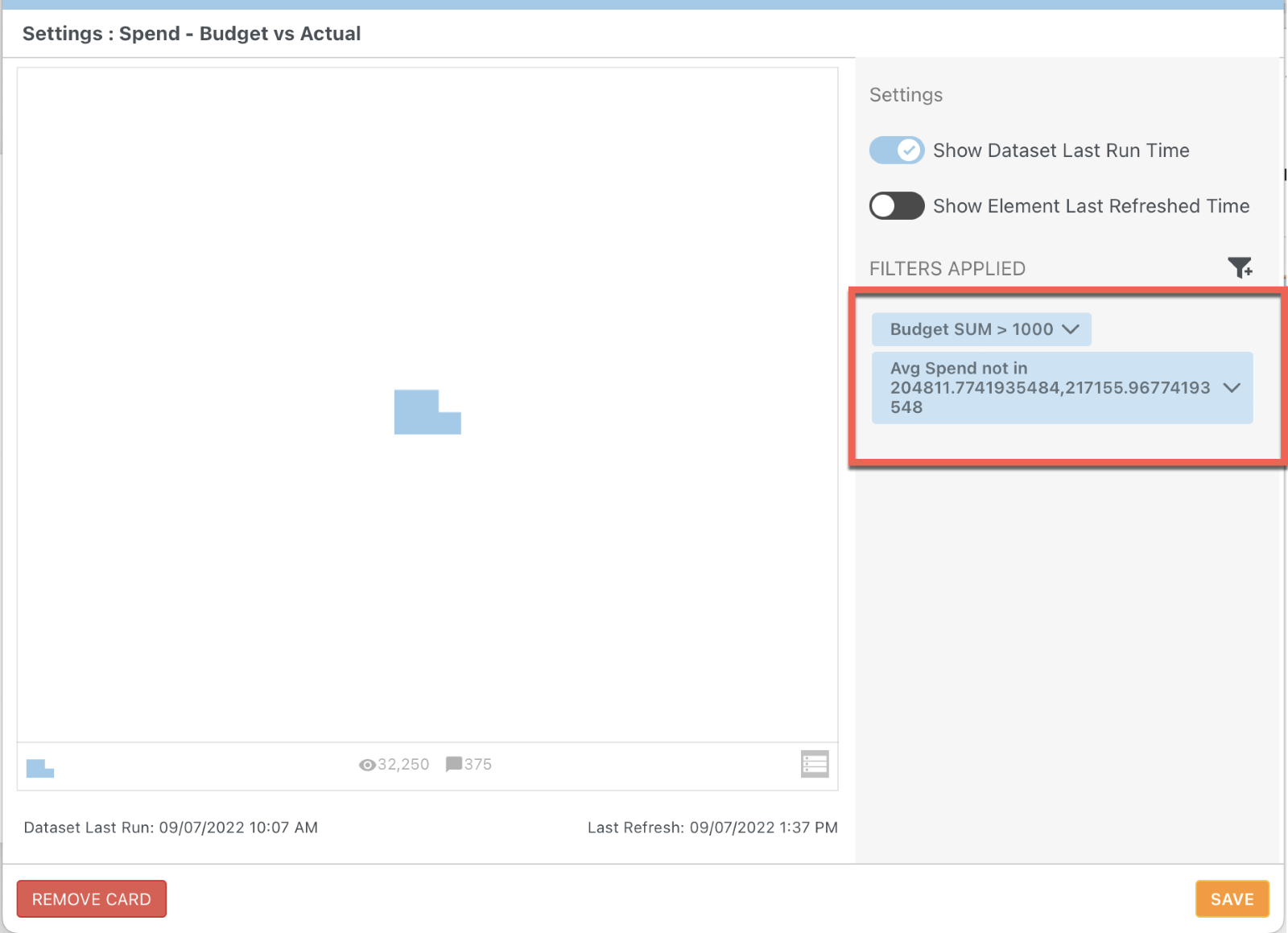The image size is (1288, 933).
Task: Click the check mark inside the enabled toggle
Action: [x=908, y=150]
